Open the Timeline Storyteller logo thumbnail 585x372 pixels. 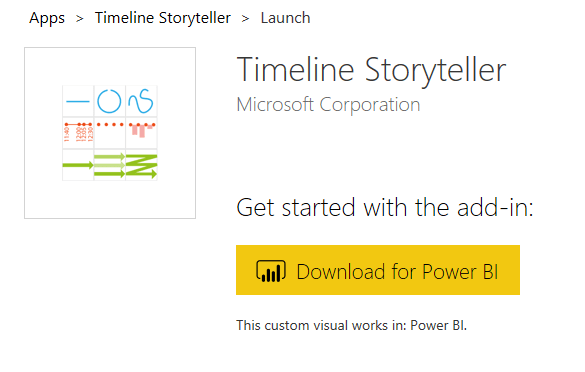(x=110, y=133)
